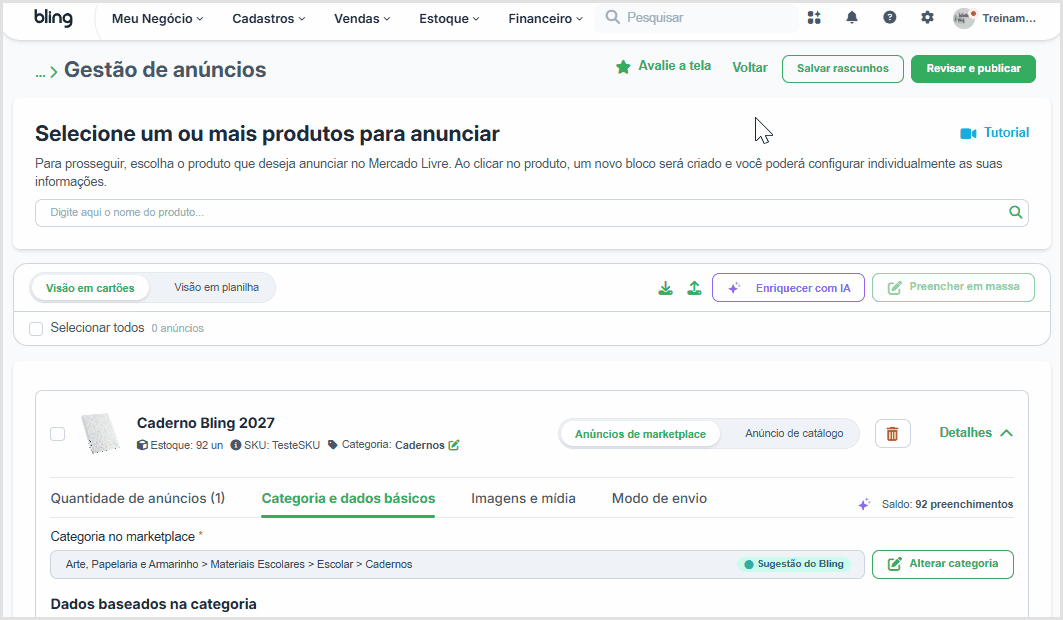
Task: Click the Treinam... profile avatar
Action: (963, 18)
